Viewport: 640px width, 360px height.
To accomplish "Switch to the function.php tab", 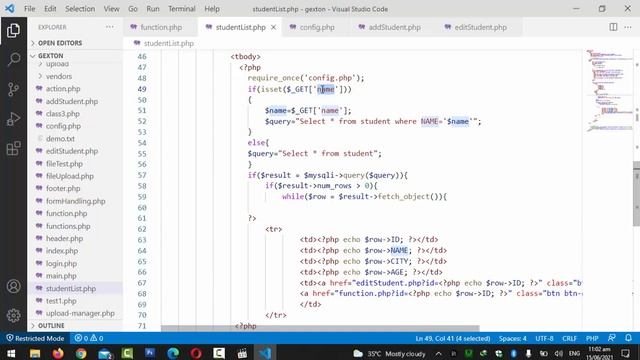I will pos(161,27).
